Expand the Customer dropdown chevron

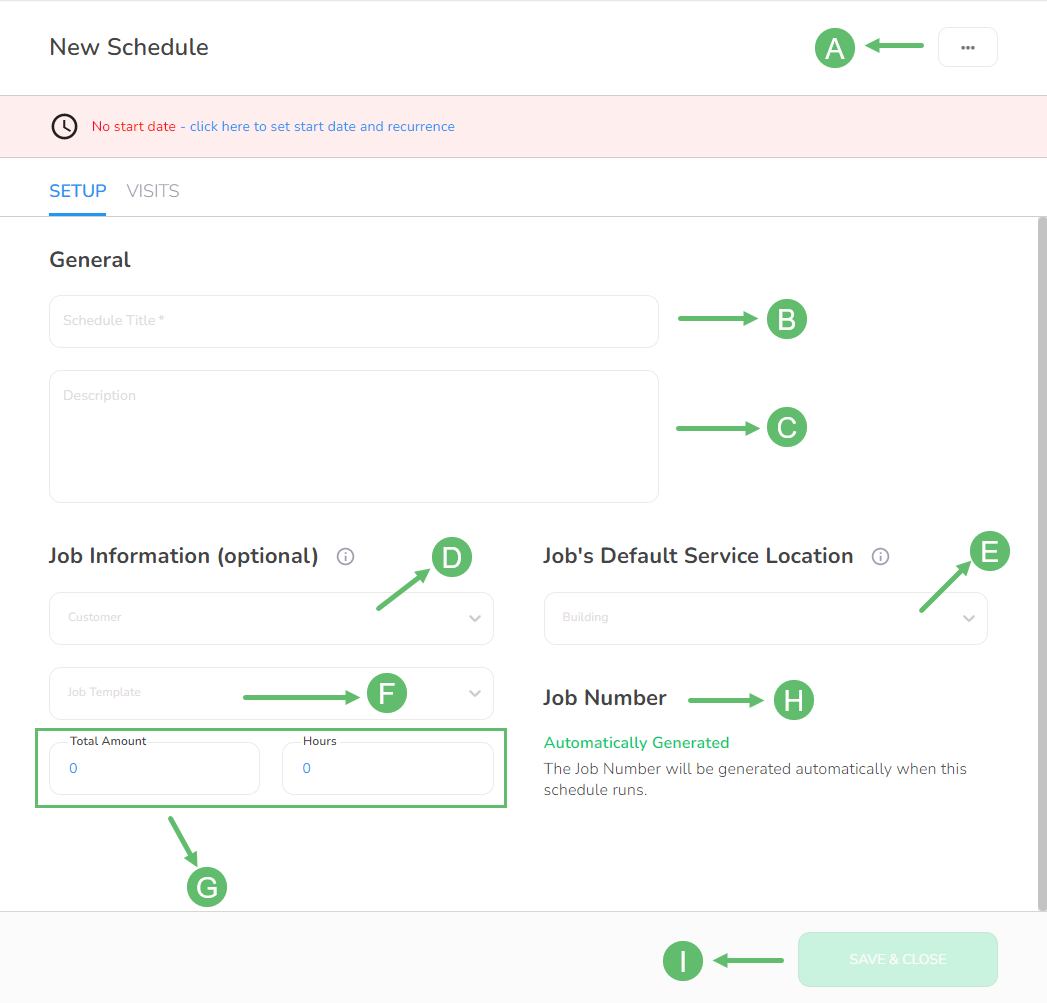click(475, 618)
